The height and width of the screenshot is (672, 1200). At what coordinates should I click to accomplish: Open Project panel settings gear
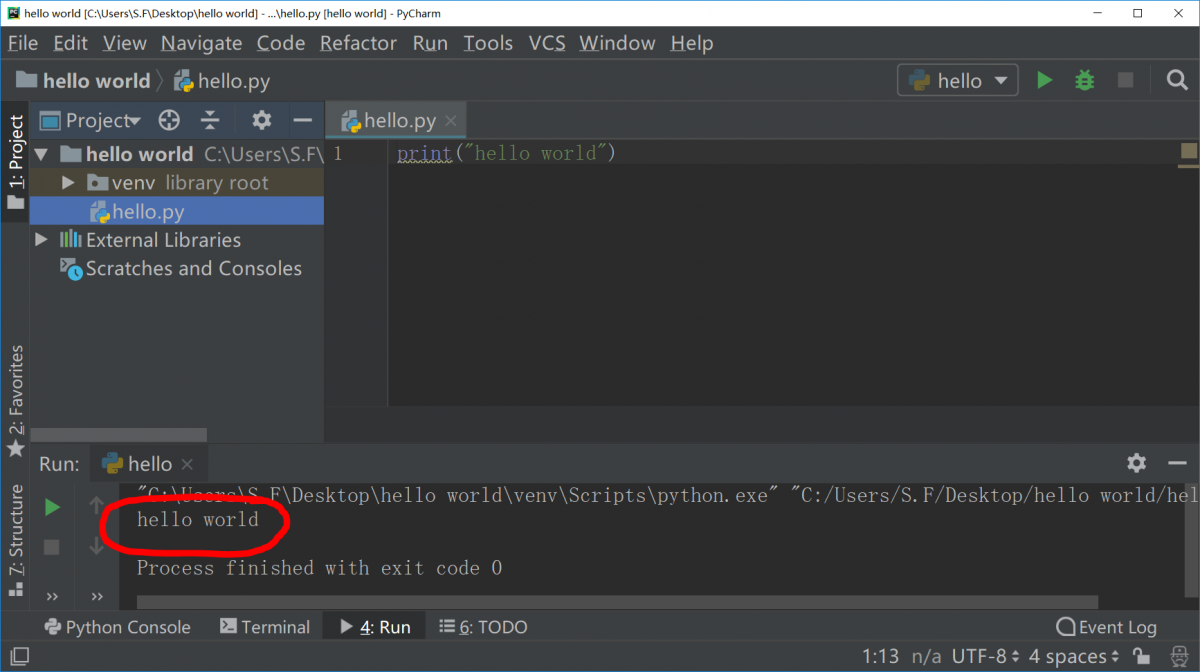(x=262, y=120)
